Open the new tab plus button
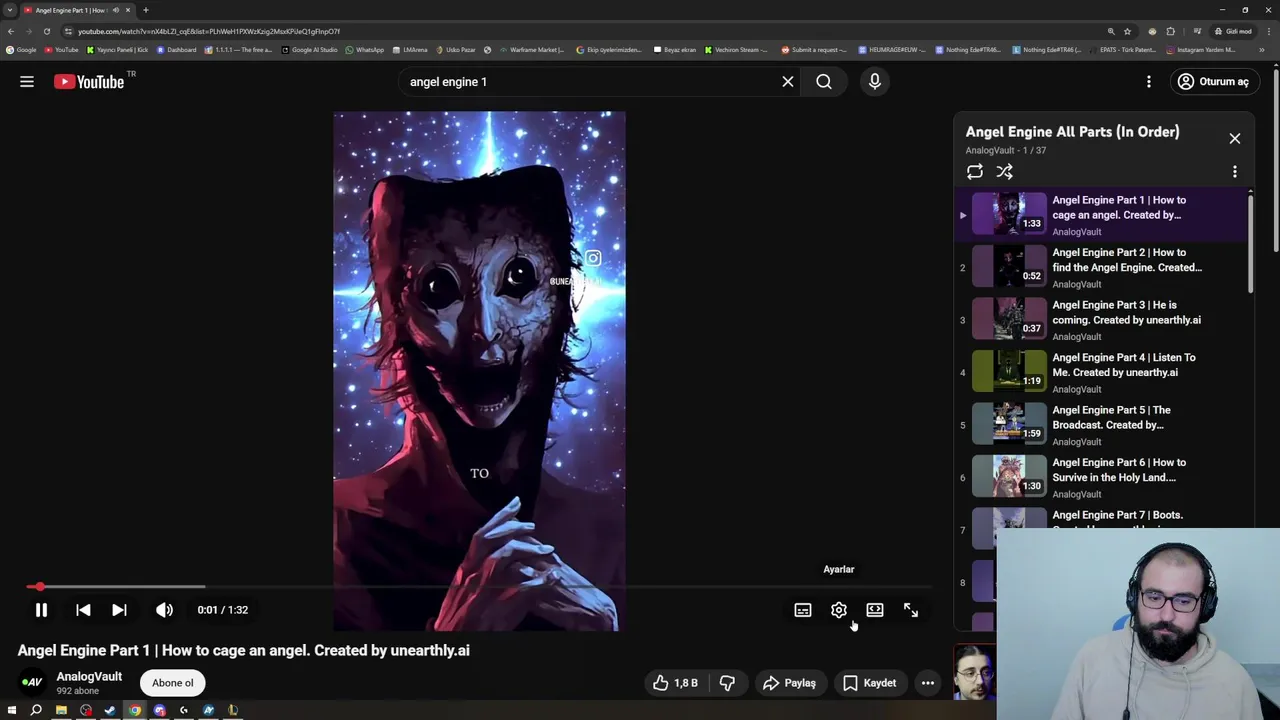The width and height of the screenshot is (1280, 720). click(145, 10)
